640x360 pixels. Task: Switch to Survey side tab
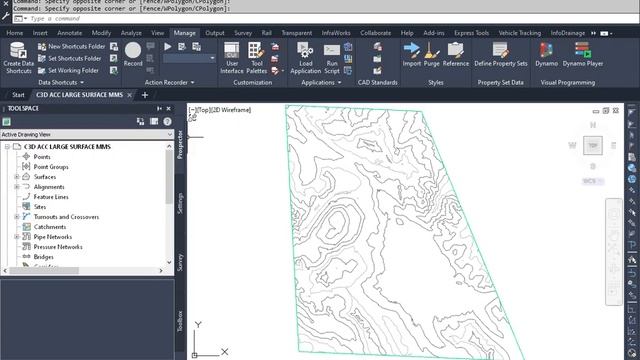click(180, 262)
